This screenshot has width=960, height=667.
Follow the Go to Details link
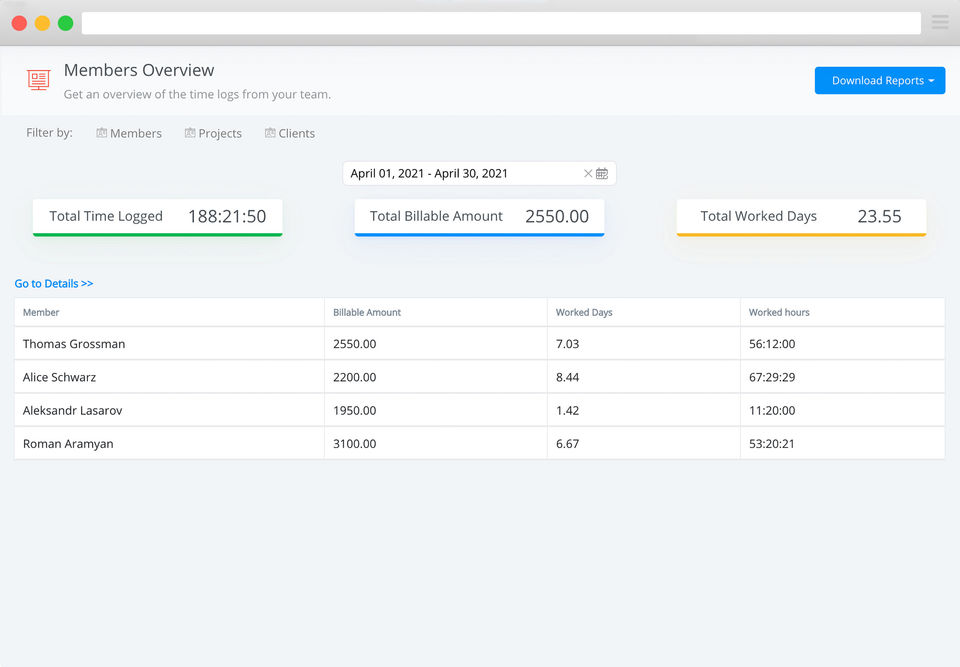pyautogui.click(x=54, y=284)
